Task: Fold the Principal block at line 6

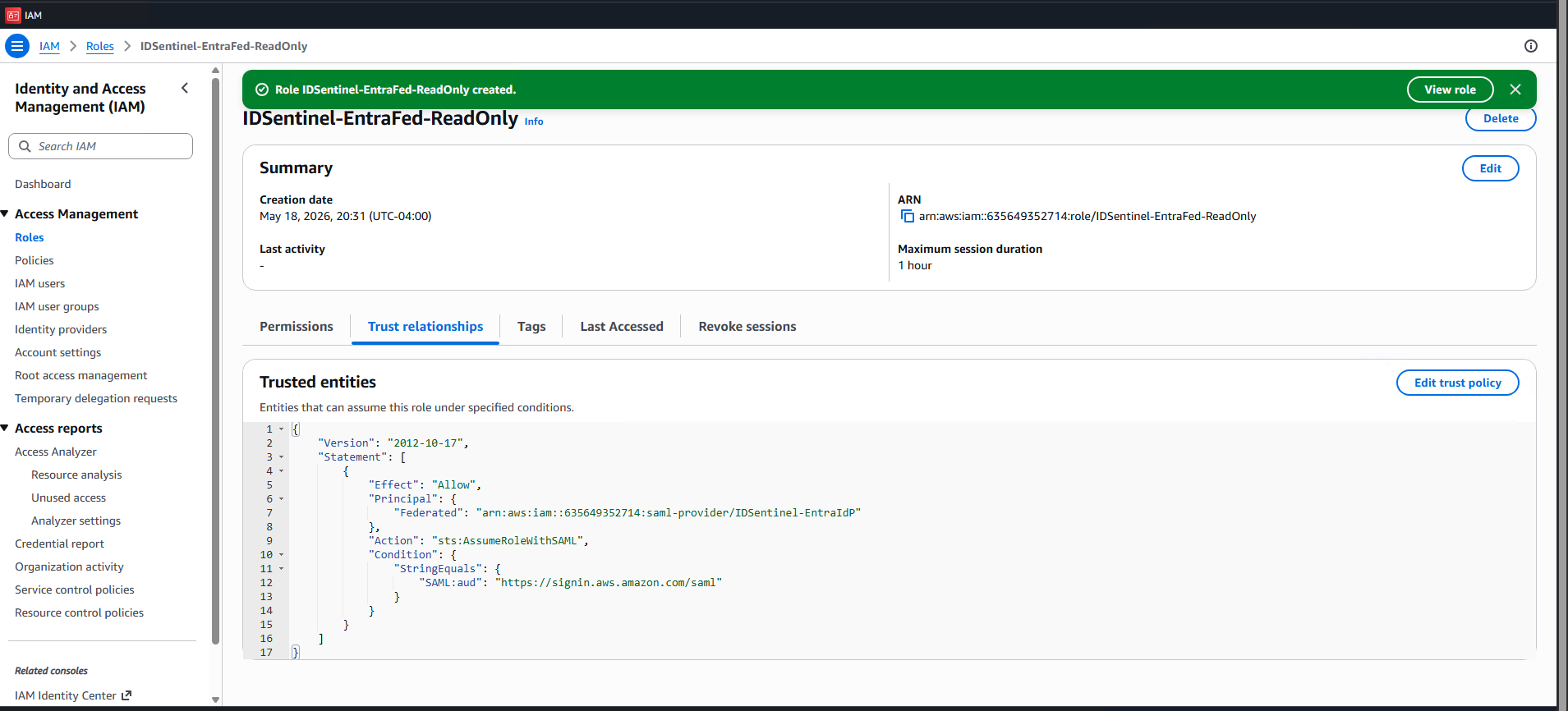Action: (281, 499)
